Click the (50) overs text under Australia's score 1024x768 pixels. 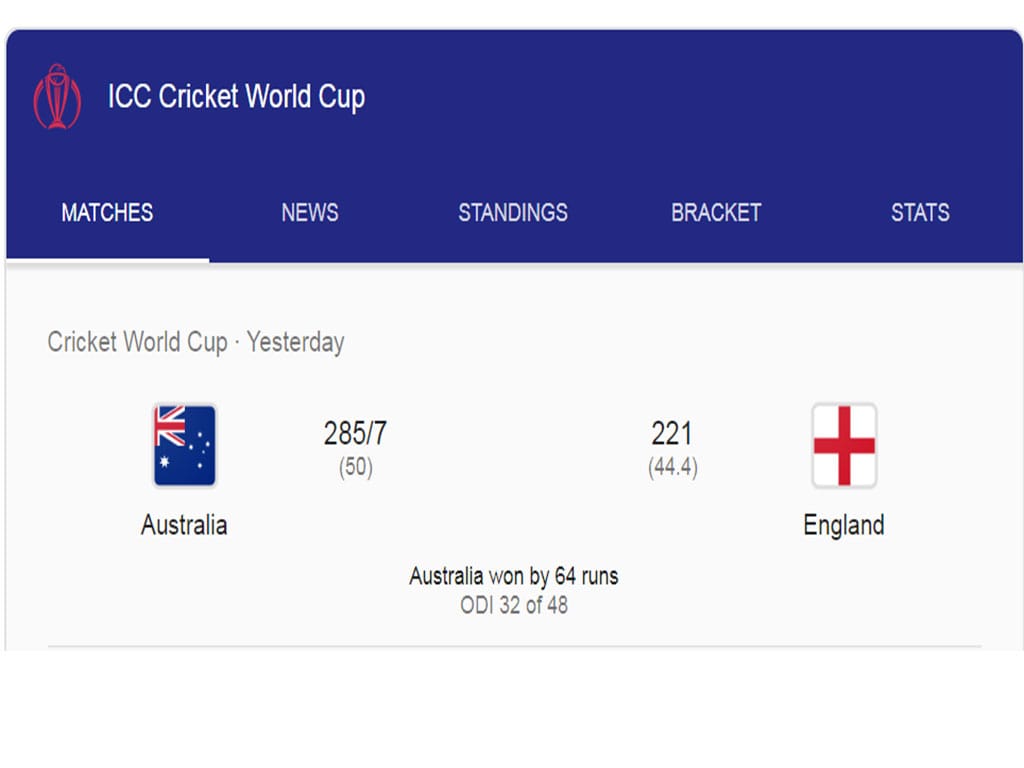(x=356, y=467)
